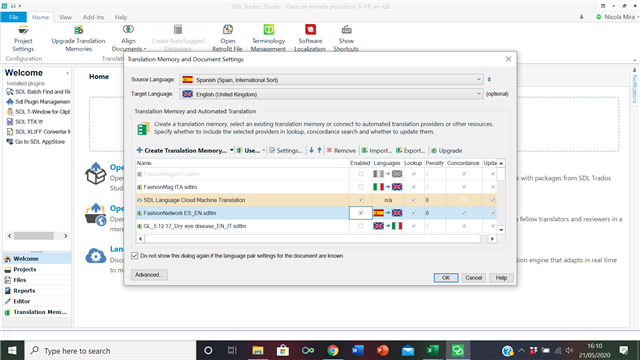Open Word from the taskbar
The image size is (640, 360).
358,350
